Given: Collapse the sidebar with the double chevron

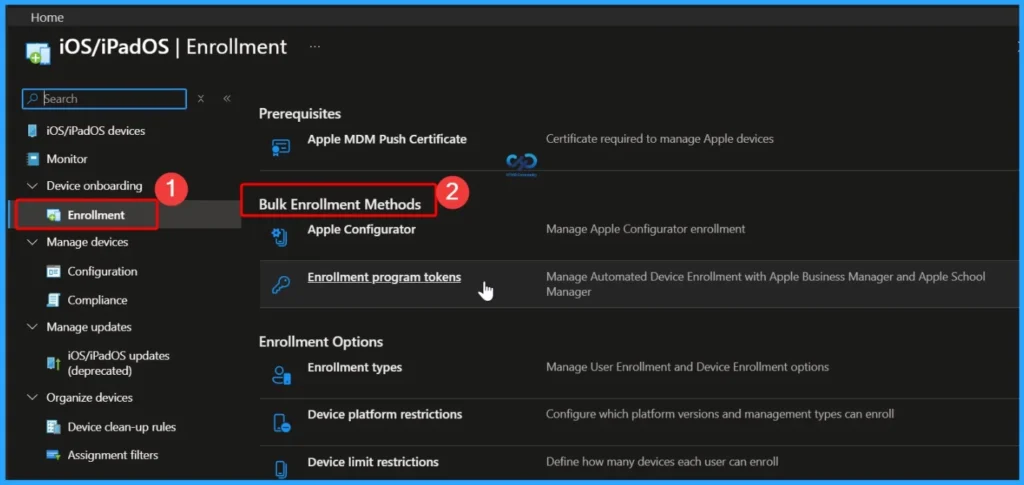Looking at the screenshot, I should [x=227, y=99].
